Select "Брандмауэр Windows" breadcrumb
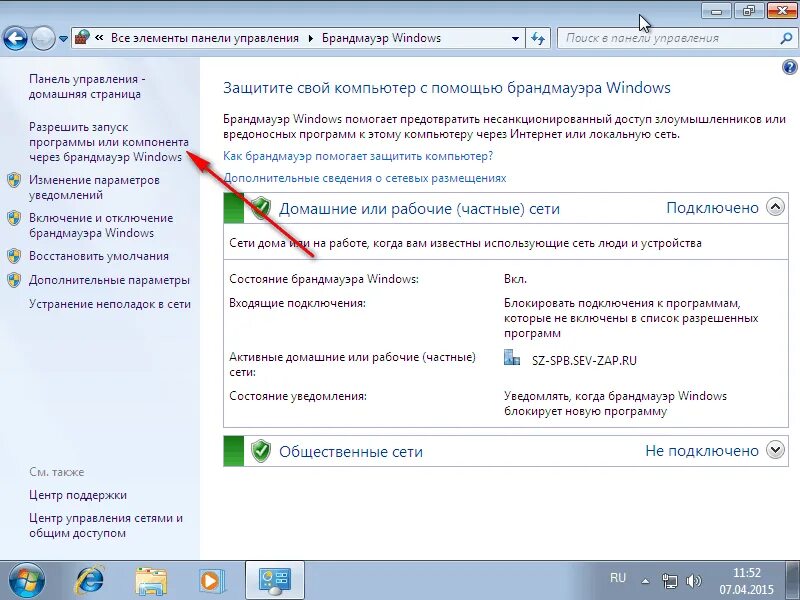Viewport: 800px width, 600px height. coord(381,38)
